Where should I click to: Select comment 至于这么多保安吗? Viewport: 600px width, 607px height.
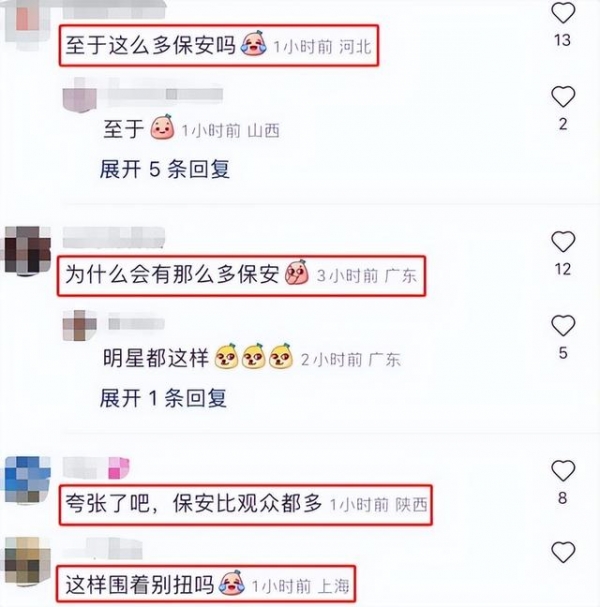pyautogui.click(x=150, y=45)
